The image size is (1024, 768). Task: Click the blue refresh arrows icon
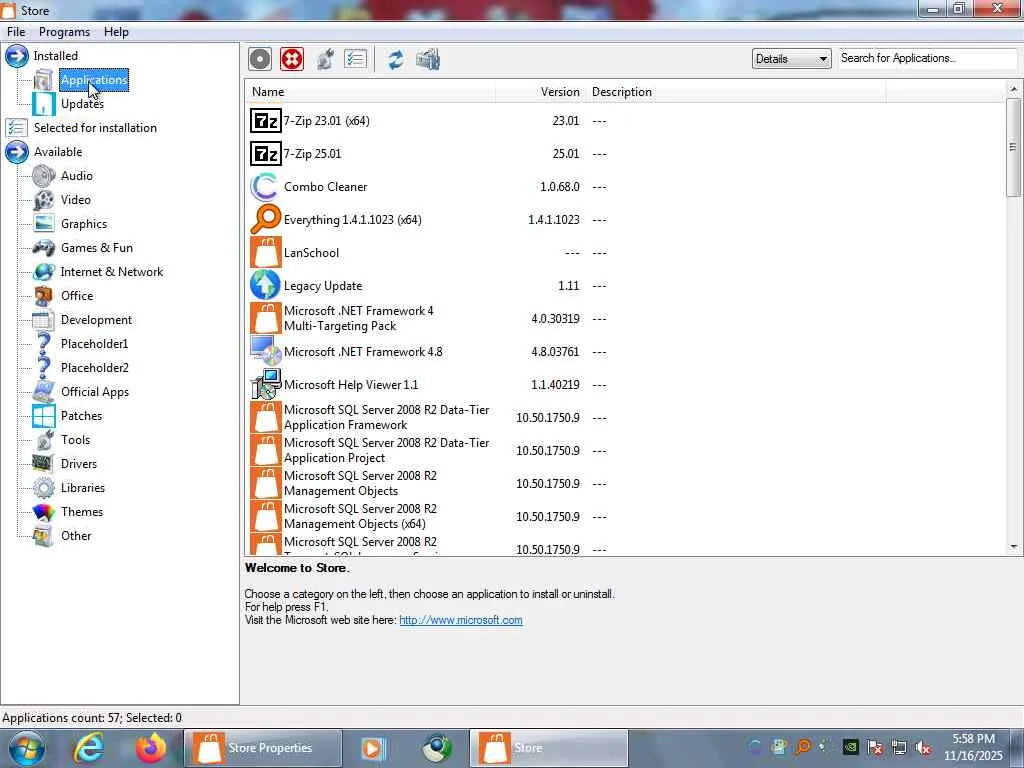point(396,59)
